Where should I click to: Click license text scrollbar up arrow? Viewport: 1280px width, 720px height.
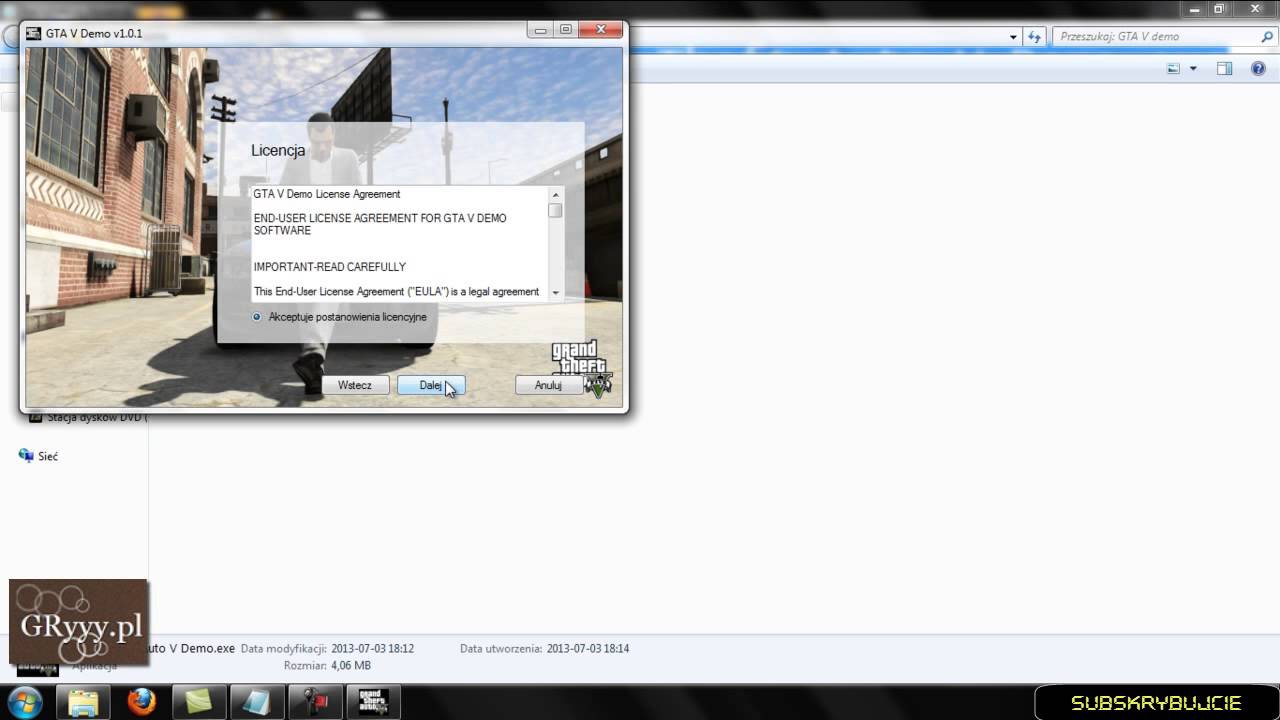coord(555,194)
